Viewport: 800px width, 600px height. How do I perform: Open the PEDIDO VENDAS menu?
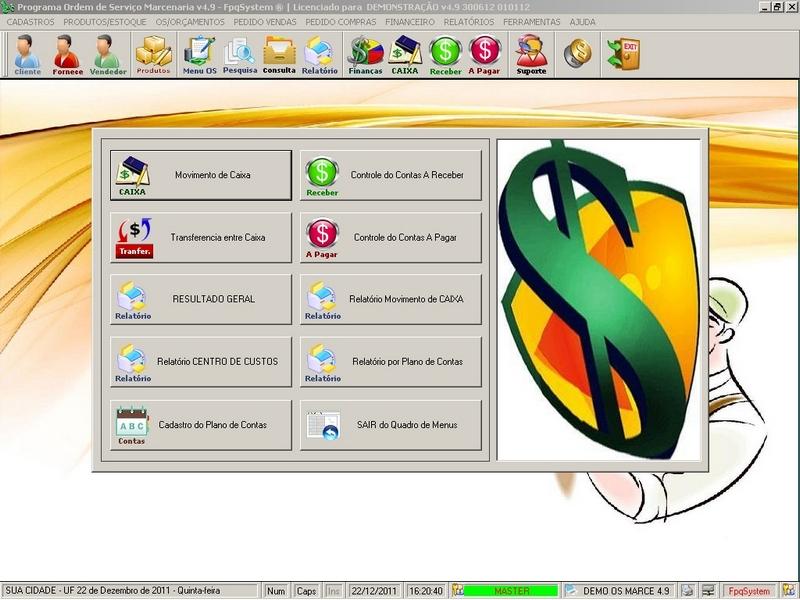[x=265, y=22]
